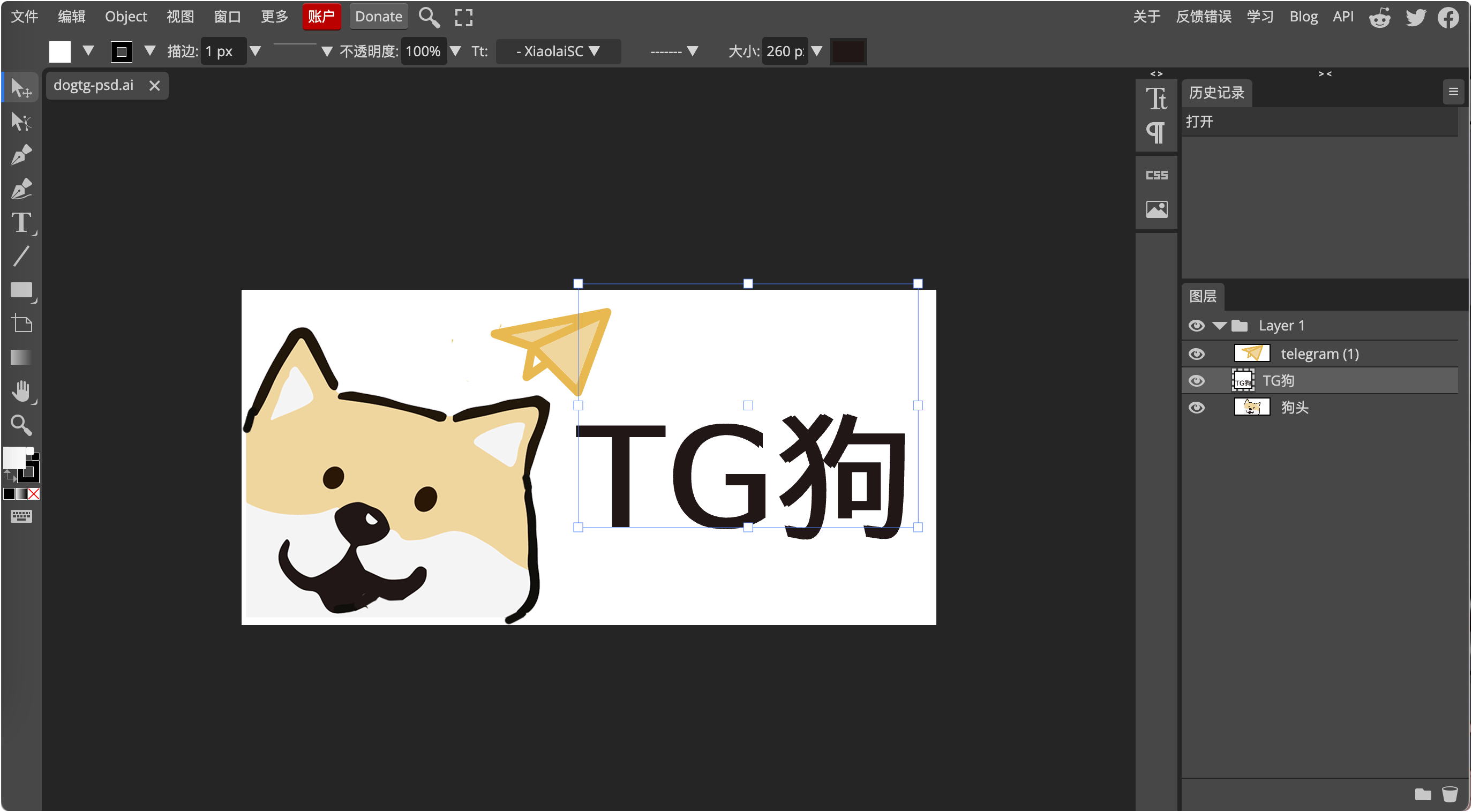This screenshot has height=812, width=1472.
Task: Open the Paragraph panel icon
Action: [1155, 133]
